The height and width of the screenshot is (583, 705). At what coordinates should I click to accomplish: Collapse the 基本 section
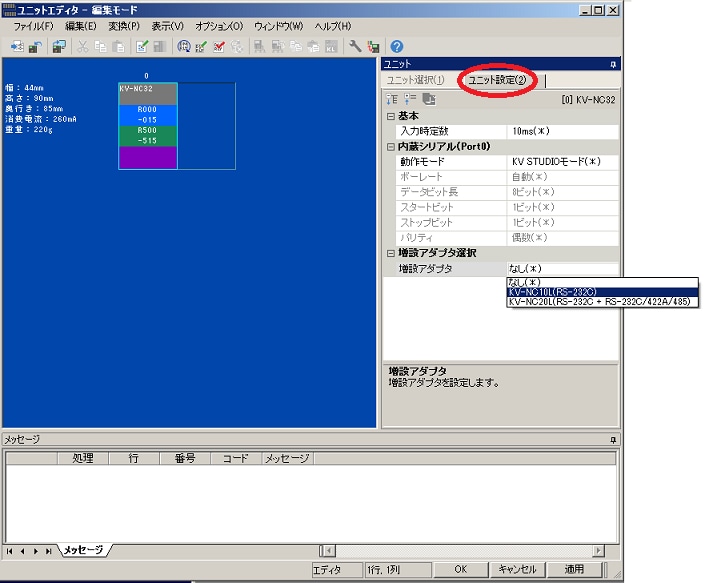click(x=391, y=116)
